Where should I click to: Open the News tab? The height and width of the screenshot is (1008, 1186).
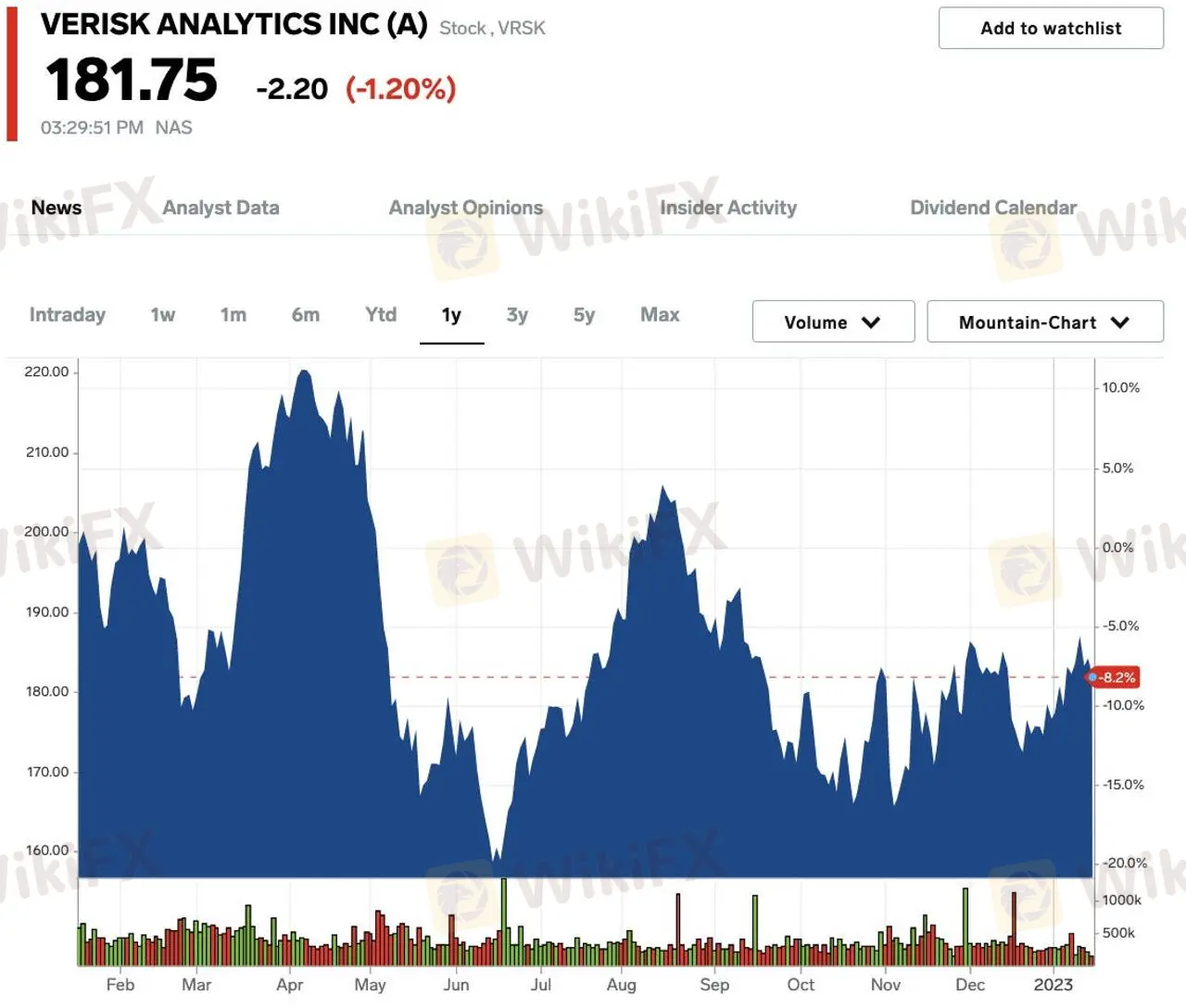(x=57, y=208)
